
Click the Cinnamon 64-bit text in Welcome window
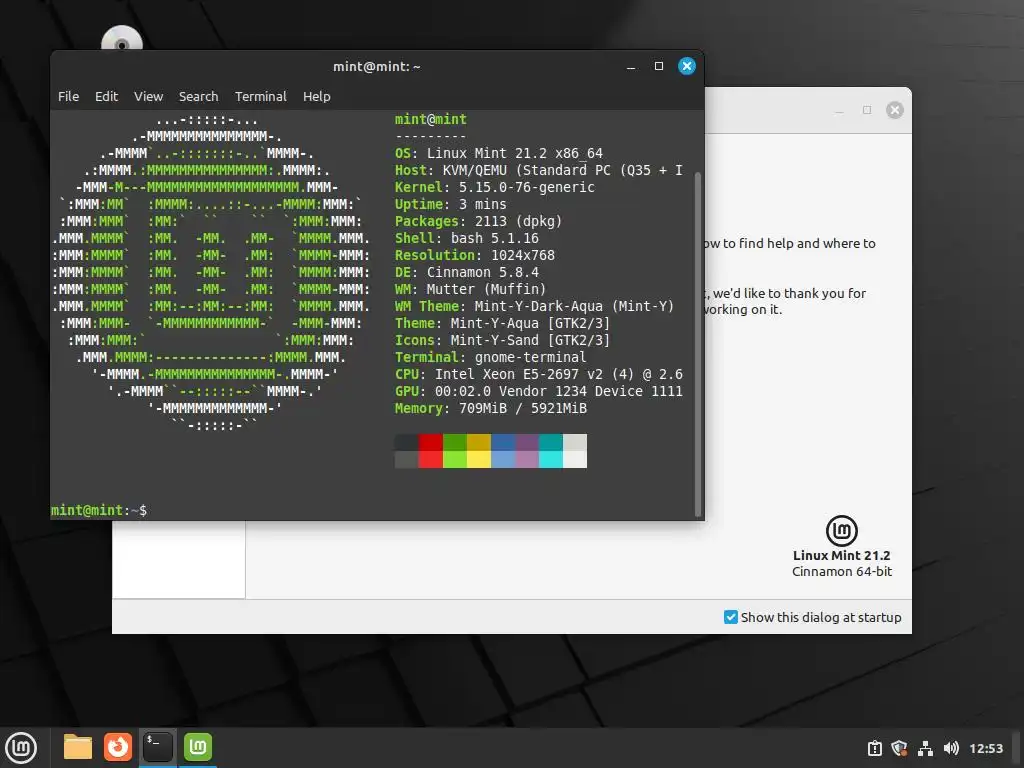pos(842,571)
